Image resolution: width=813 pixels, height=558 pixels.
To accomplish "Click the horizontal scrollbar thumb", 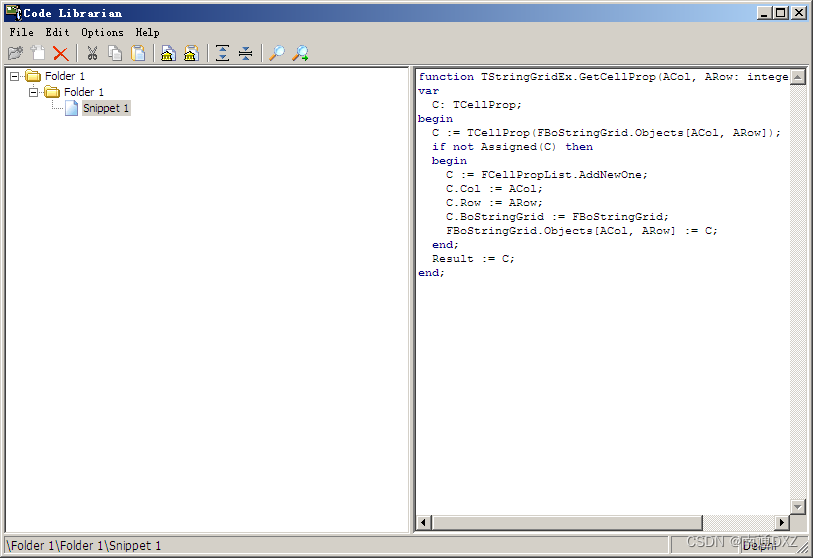I will pos(567,522).
